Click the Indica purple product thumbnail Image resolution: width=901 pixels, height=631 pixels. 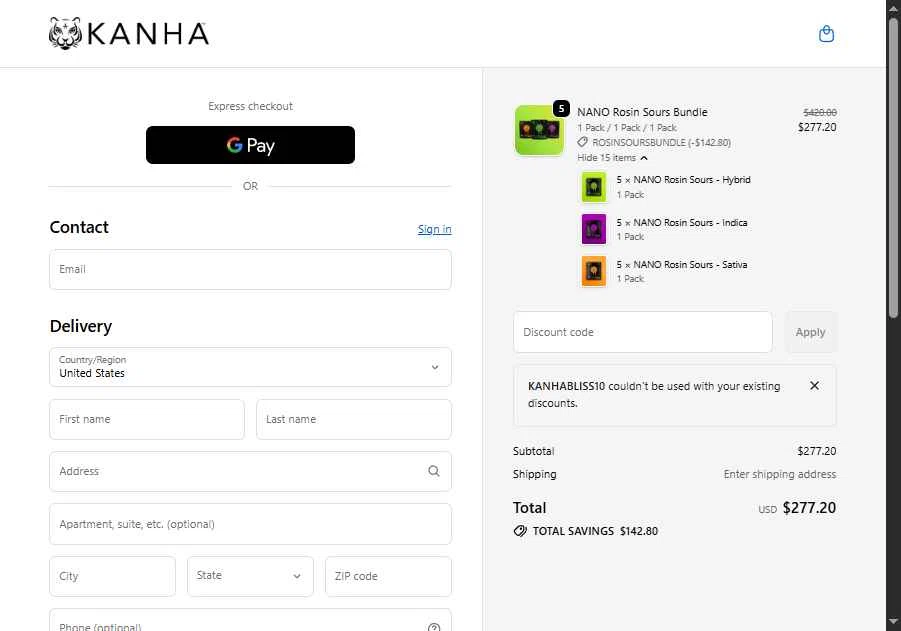point(594,229)
